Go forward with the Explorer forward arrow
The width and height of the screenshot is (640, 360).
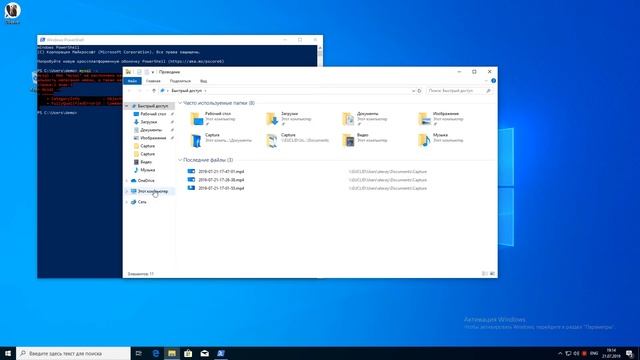[x=140, y=91]
